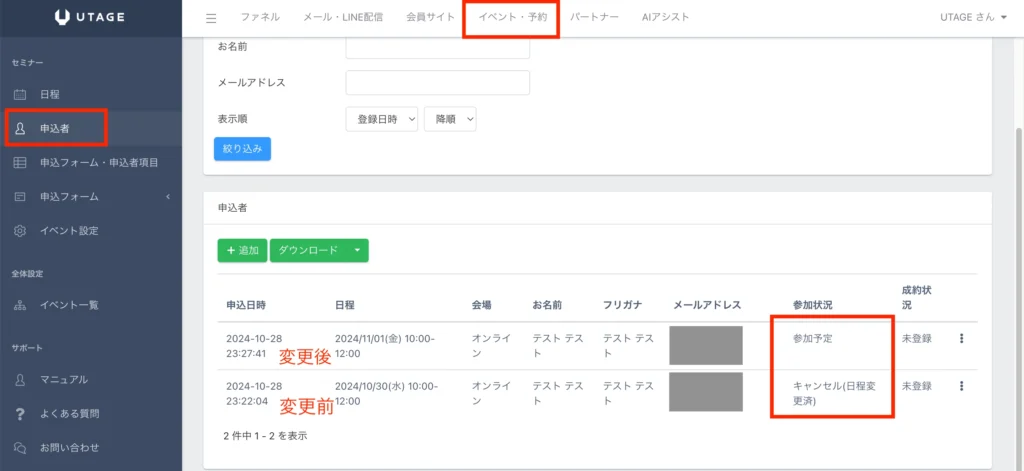Open the イベント・予約 menu tab
Viewport: 1024px width, 471px height.
[511, 18]
